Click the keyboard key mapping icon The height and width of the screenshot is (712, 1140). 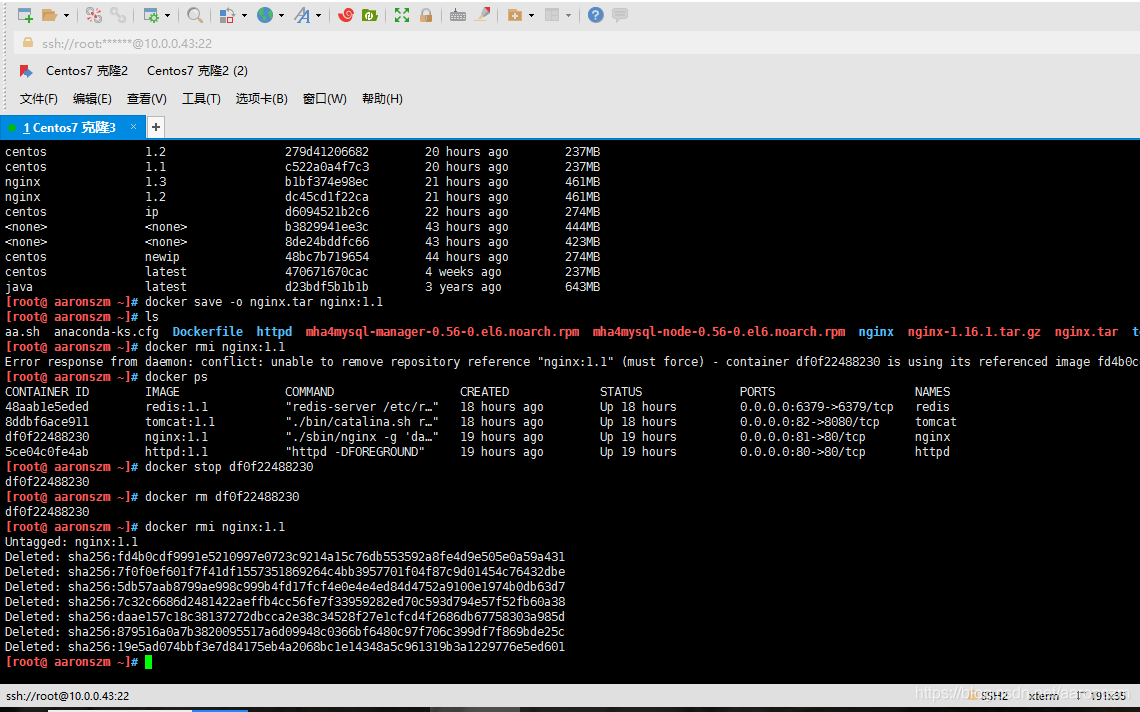(x=457, y=15)
